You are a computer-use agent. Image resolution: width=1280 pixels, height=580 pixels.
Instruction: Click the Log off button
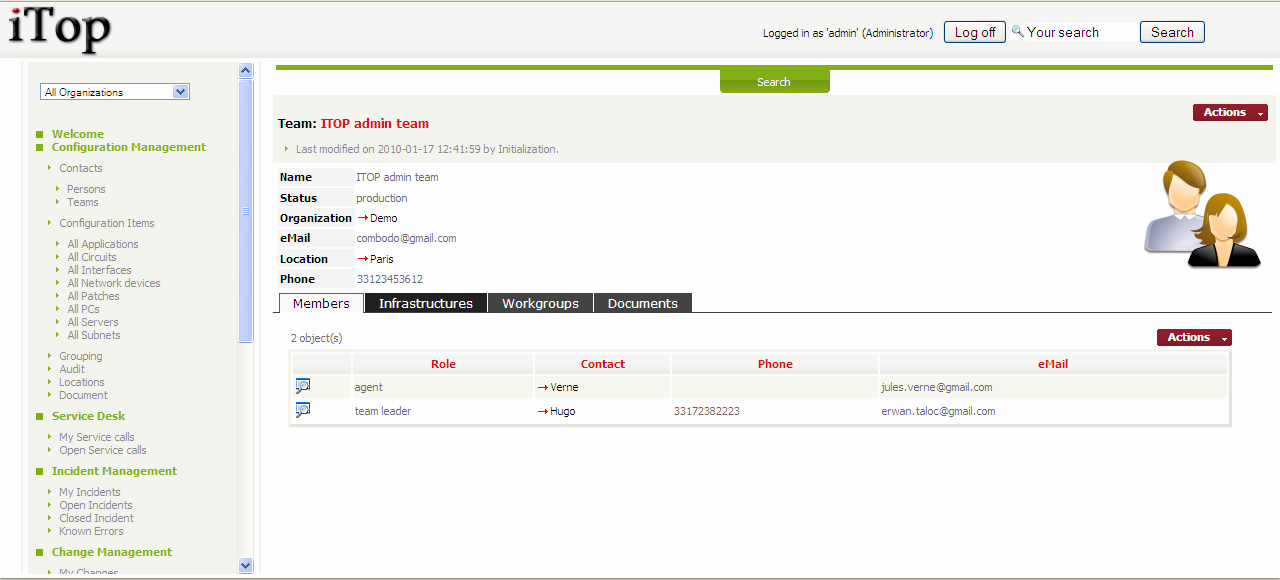(975, 32)
